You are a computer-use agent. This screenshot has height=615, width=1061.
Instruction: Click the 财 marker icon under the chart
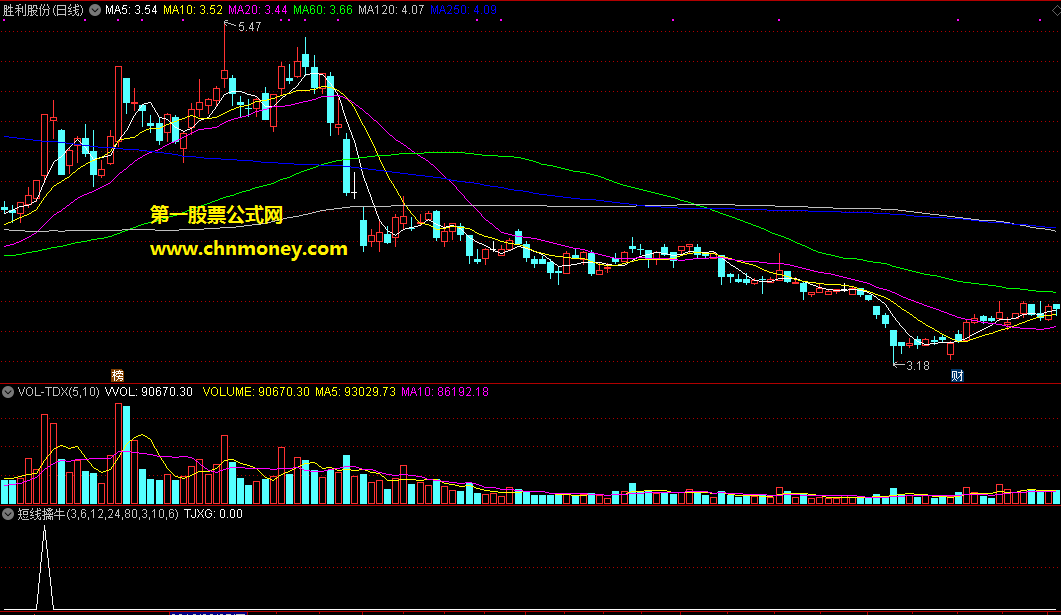click(957, 375)
